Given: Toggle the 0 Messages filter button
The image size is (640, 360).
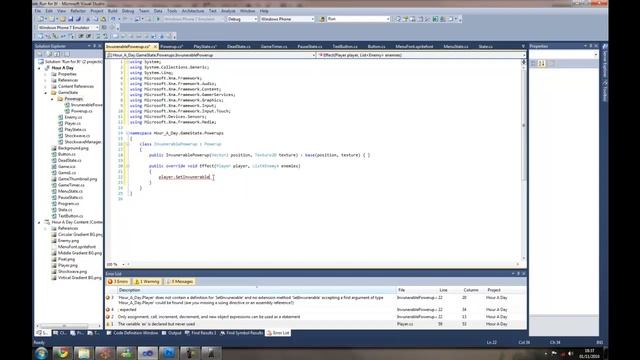Looking at the screenshot, I should point(179,282).
